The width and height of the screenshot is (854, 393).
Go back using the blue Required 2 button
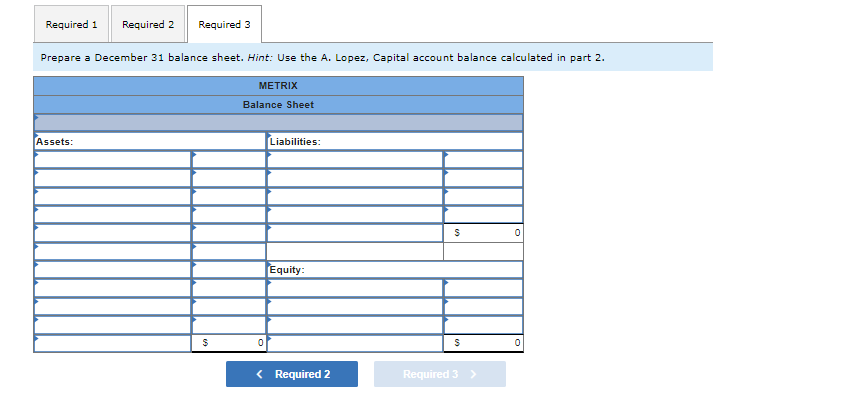(x=292, y=374)
